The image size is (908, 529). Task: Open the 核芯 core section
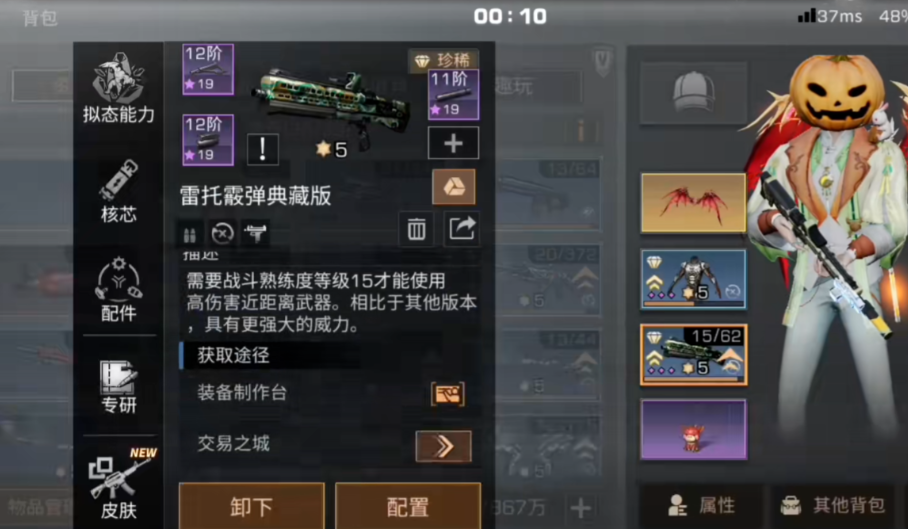click(x=118, y=192)
